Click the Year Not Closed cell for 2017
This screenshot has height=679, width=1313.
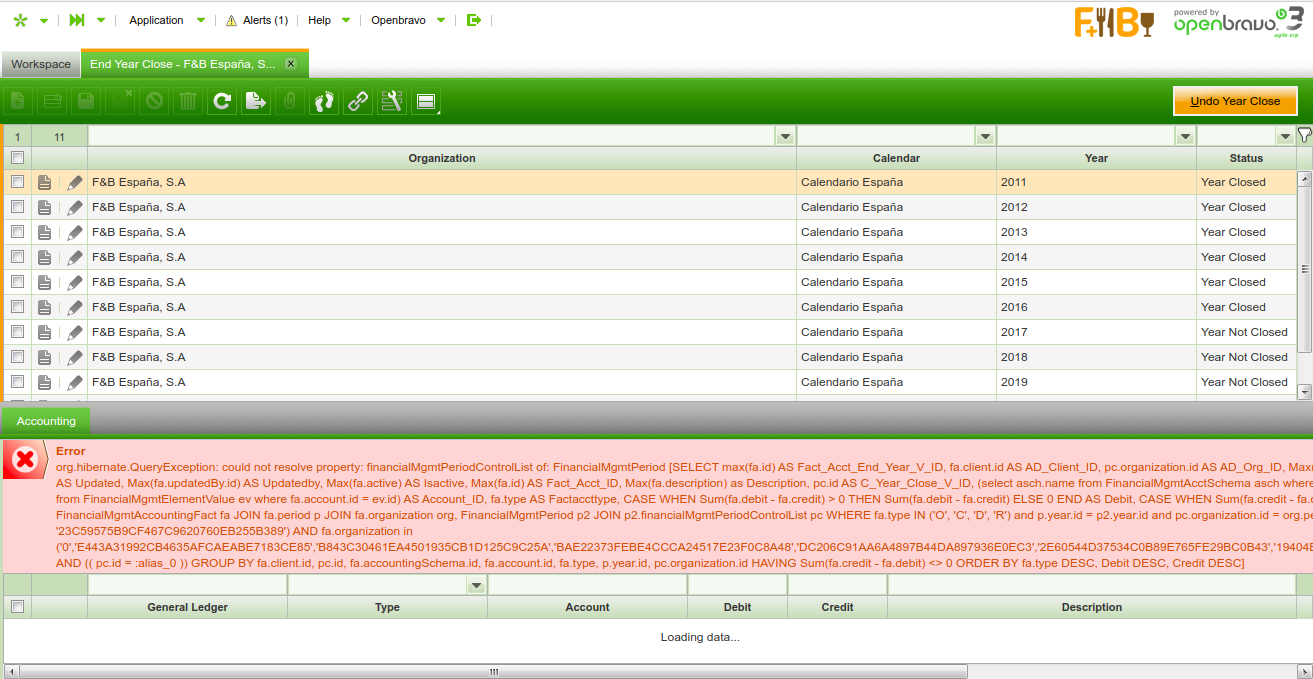1244,332
